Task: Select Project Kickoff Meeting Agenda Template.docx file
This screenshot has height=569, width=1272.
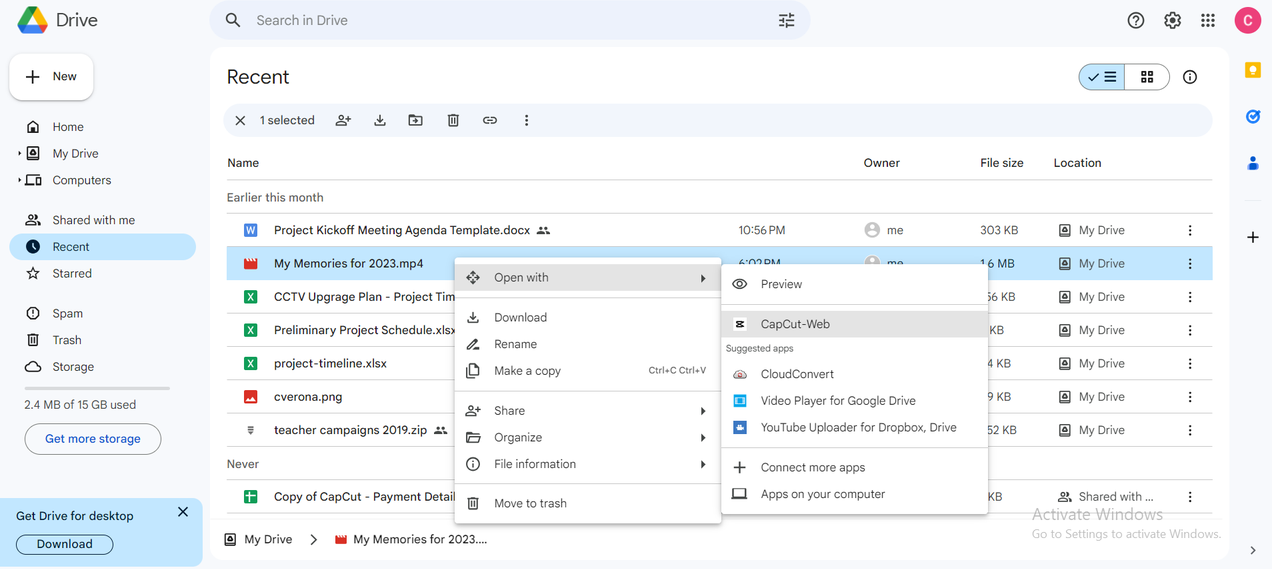Action: pos(402,230)
